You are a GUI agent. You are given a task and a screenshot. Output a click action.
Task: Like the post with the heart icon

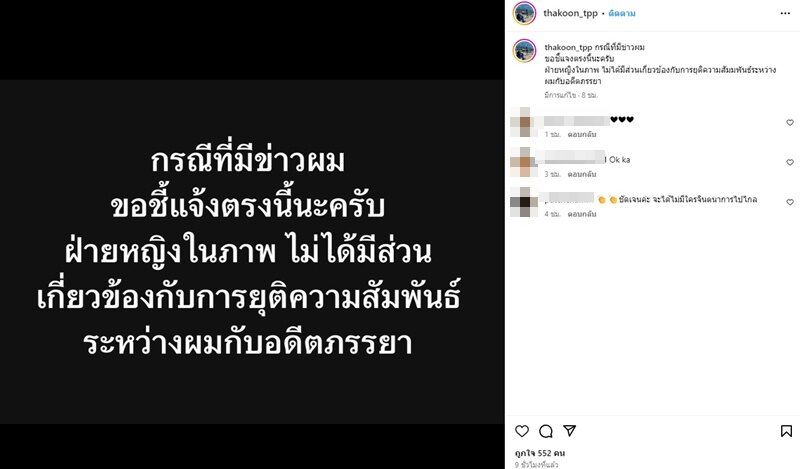[522, 431]
